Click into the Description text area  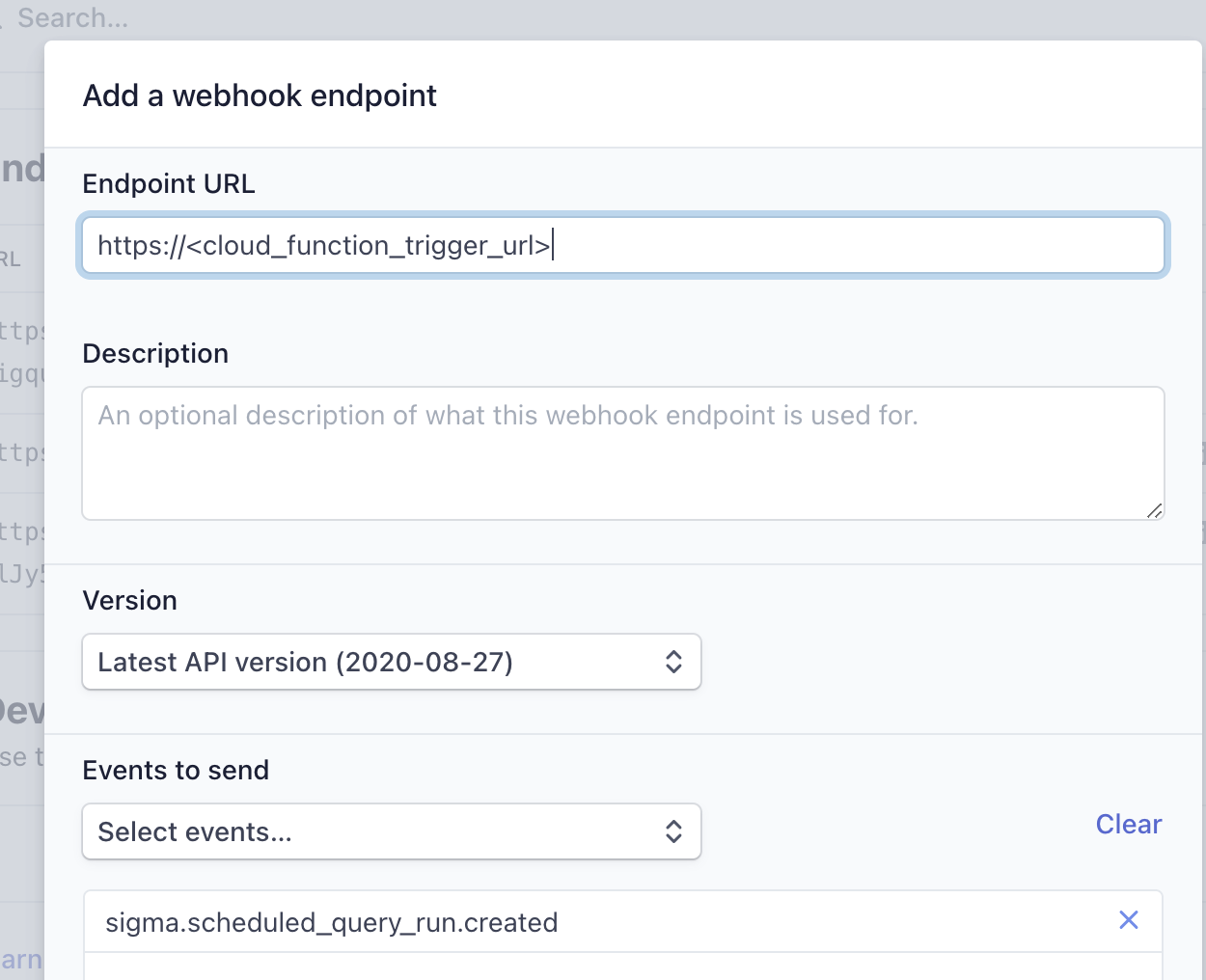click(622, 453)
